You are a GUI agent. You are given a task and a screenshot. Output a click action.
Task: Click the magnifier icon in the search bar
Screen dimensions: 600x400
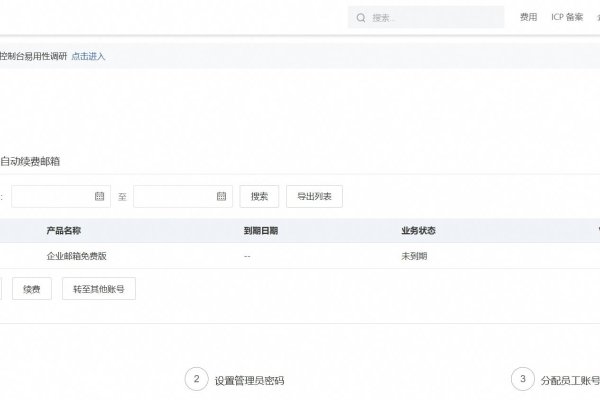tap(360, 18)
